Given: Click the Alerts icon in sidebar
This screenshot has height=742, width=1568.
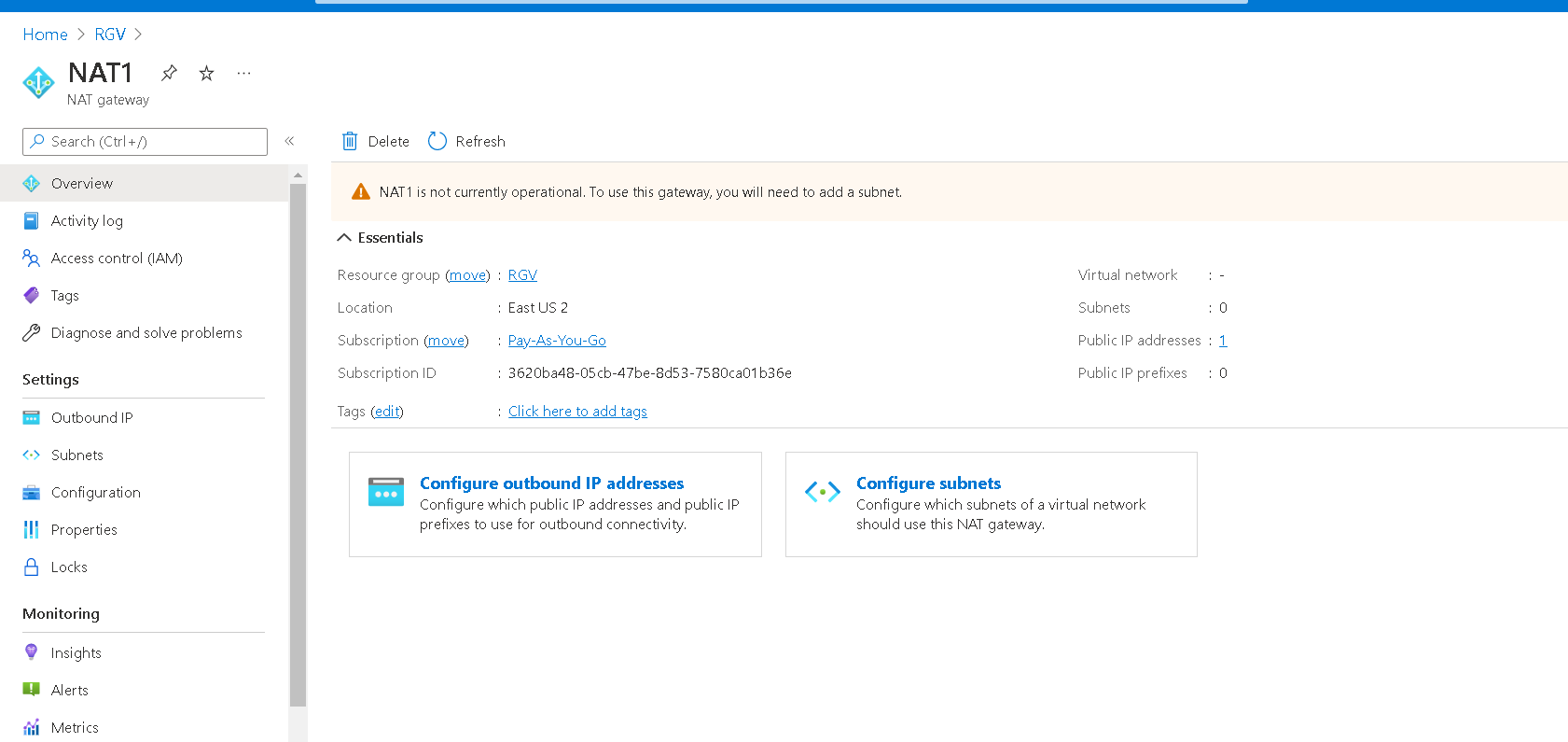Looking at the screenshot, I should tap(32, 690).
